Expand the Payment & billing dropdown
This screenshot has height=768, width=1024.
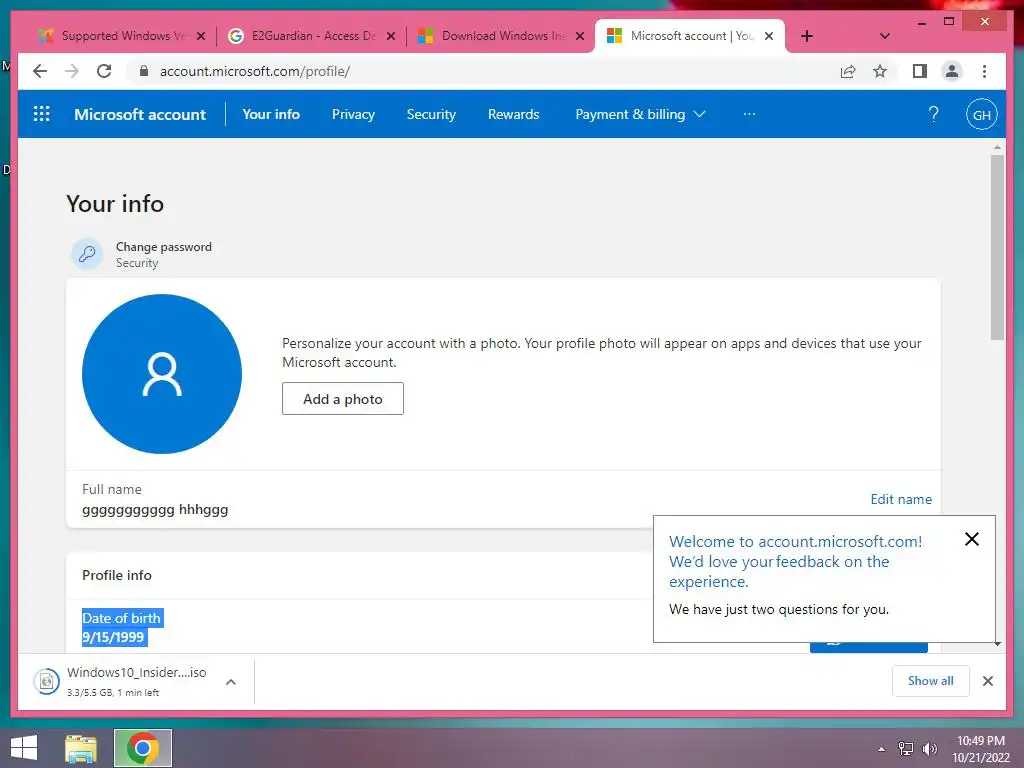pyautogui.click(x=640, y=114)
